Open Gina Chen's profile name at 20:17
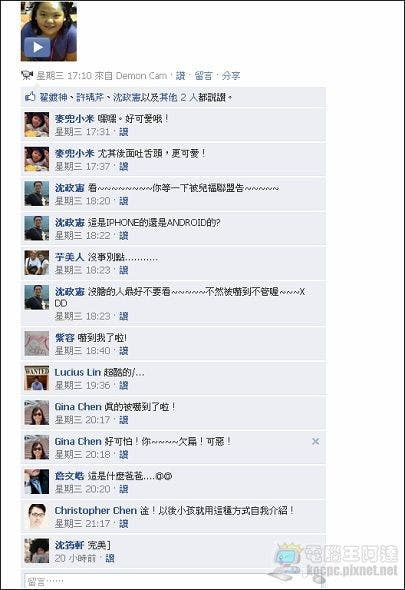405x590 pixels. point(78,407)
